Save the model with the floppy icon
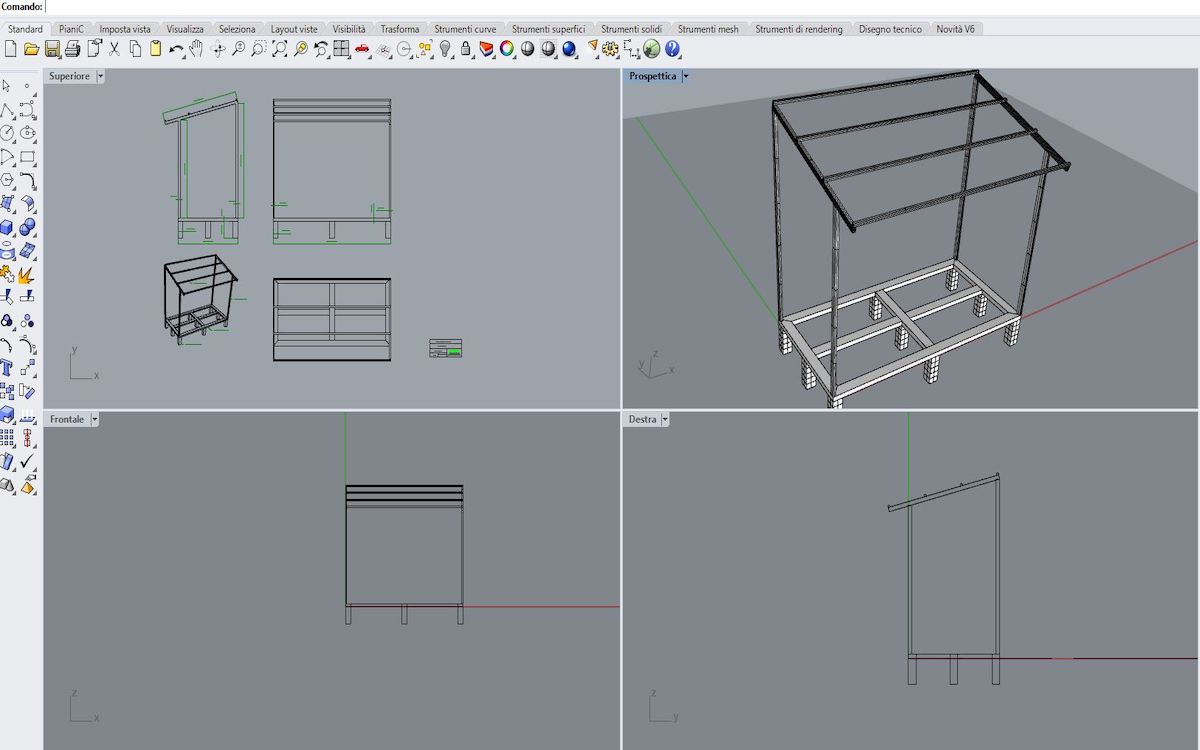The height and width of the screenshot is (750, 1200). tap(52, 48)
